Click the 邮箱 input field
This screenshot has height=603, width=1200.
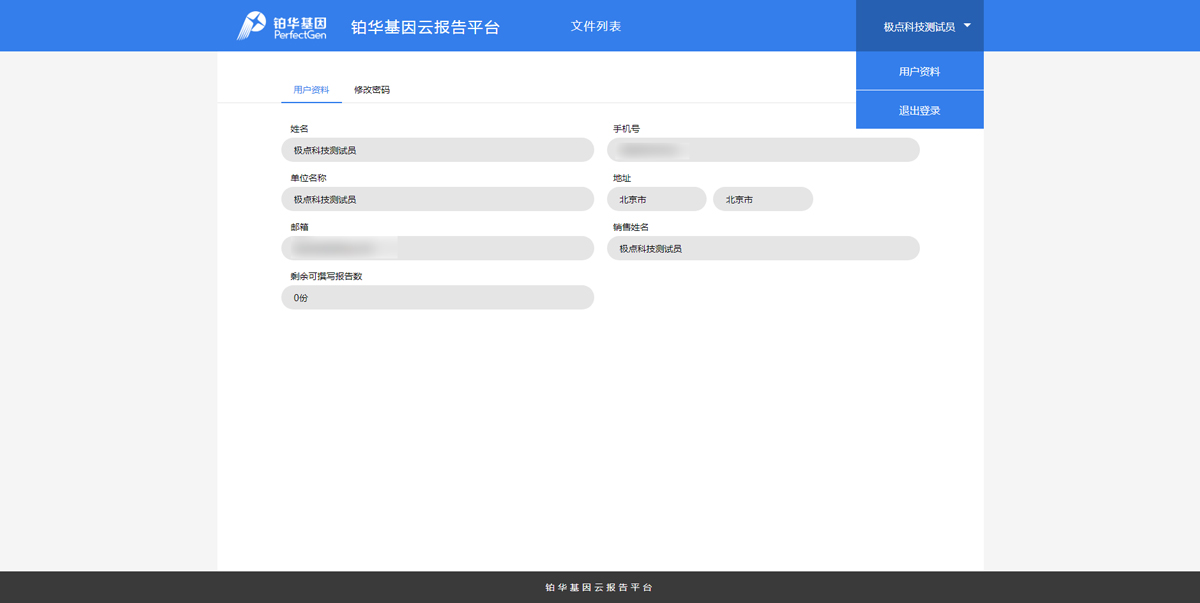[437, 248]
